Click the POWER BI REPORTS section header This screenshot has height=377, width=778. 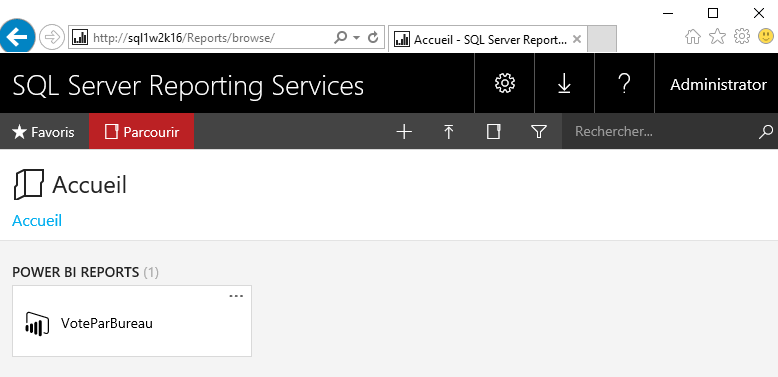click(x=85, y=272)
